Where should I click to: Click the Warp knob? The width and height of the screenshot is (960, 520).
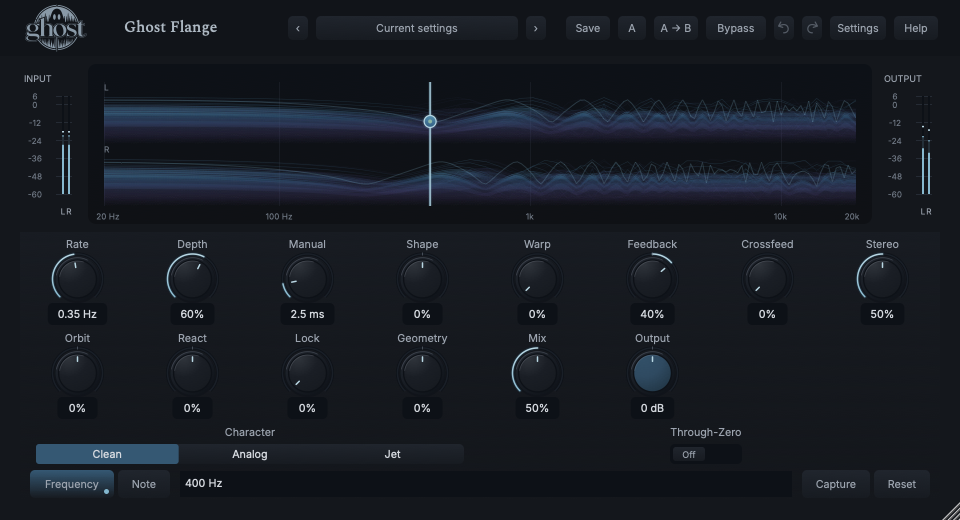tap(537, 279)
